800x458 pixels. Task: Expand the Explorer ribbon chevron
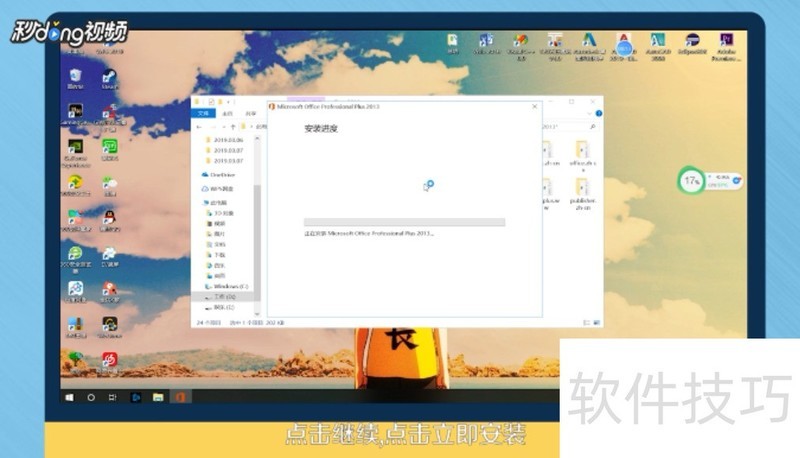coord(589,113)
